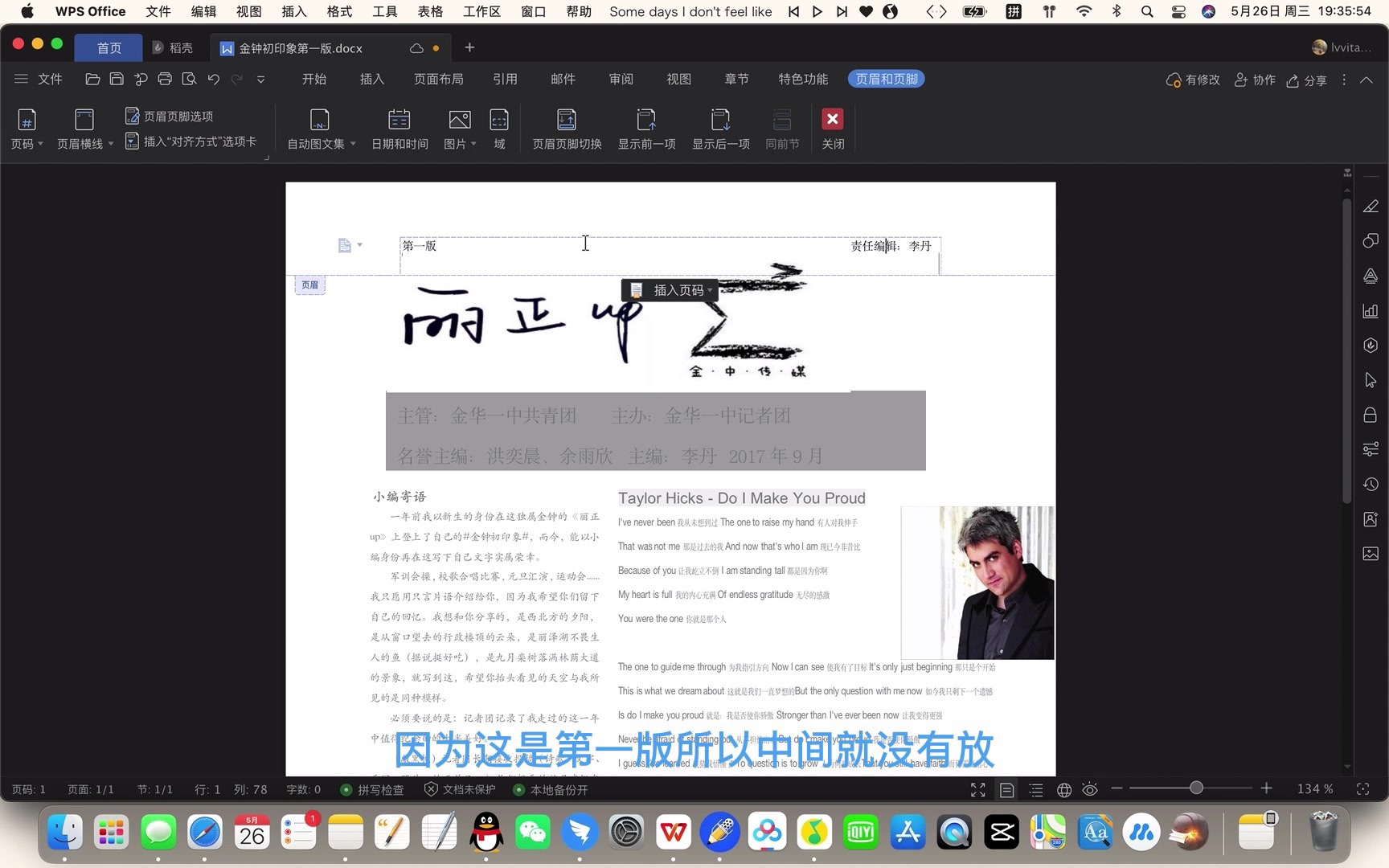Click the vertical document scrollbar
This screenshot has width=1389, height=868.
coord(1347,351)
